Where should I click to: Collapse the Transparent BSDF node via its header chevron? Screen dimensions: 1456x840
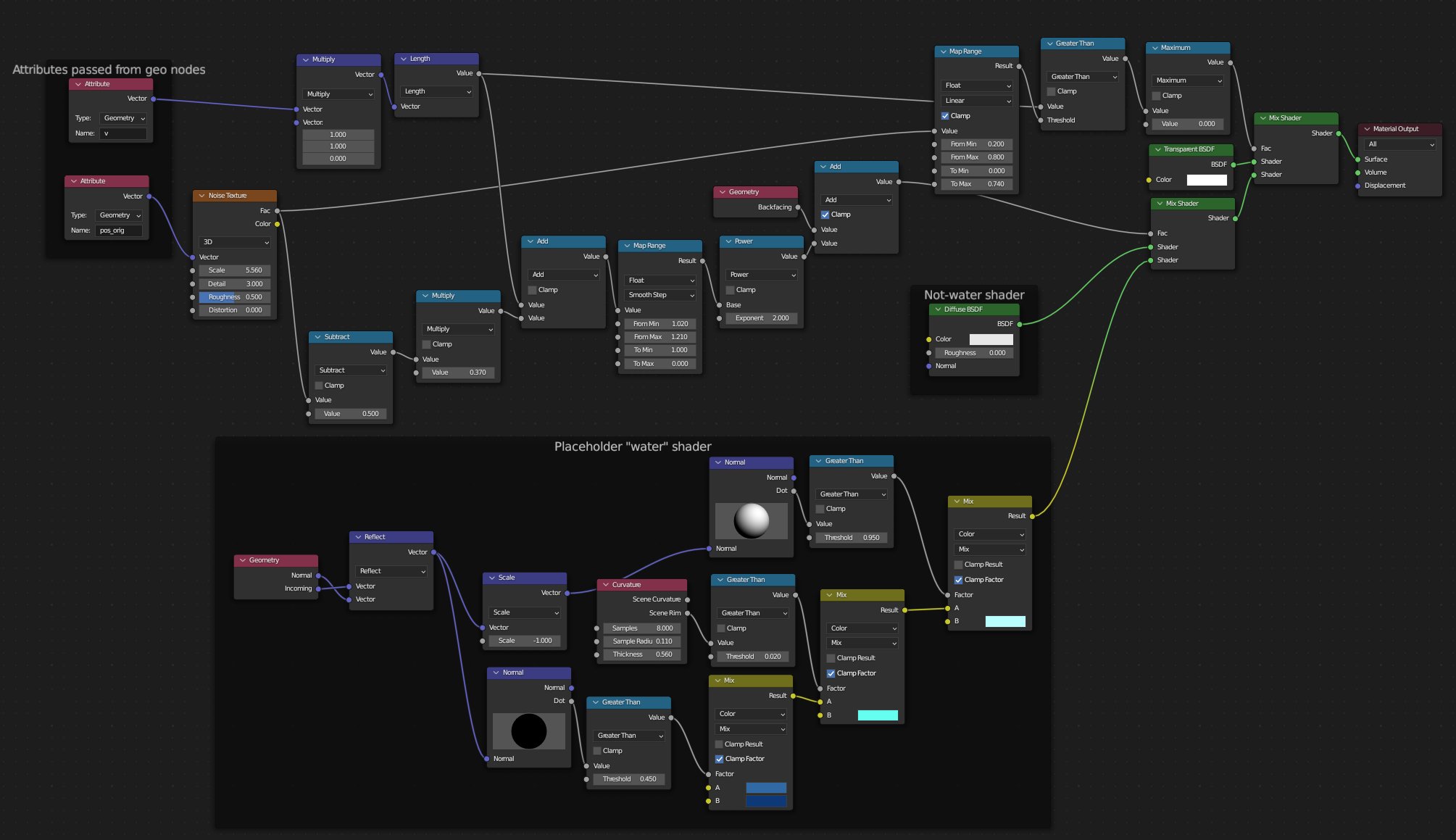point(1157,149)
